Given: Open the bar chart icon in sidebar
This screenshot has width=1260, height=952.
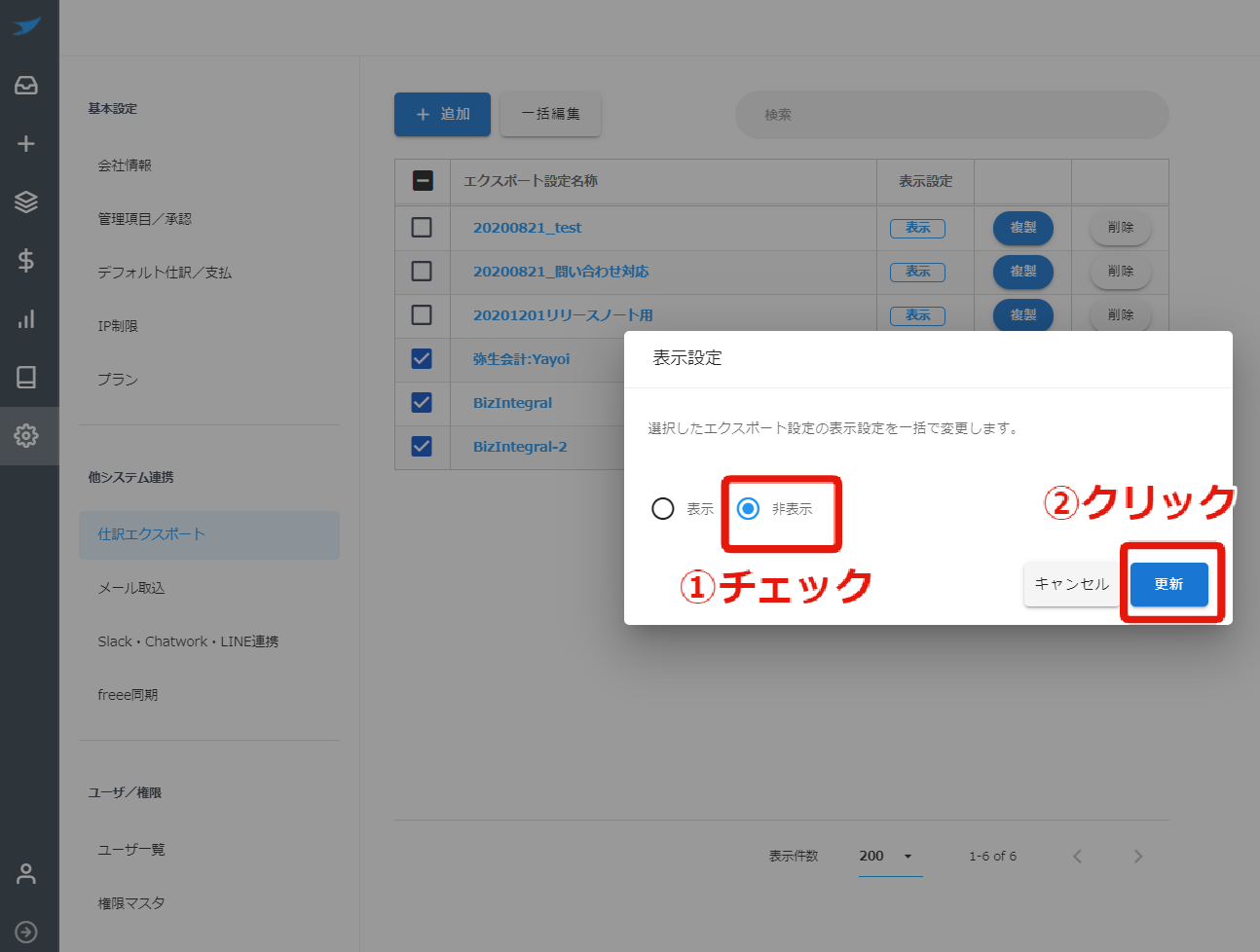Looking at the screenshot, I should (x=26, y=318).
